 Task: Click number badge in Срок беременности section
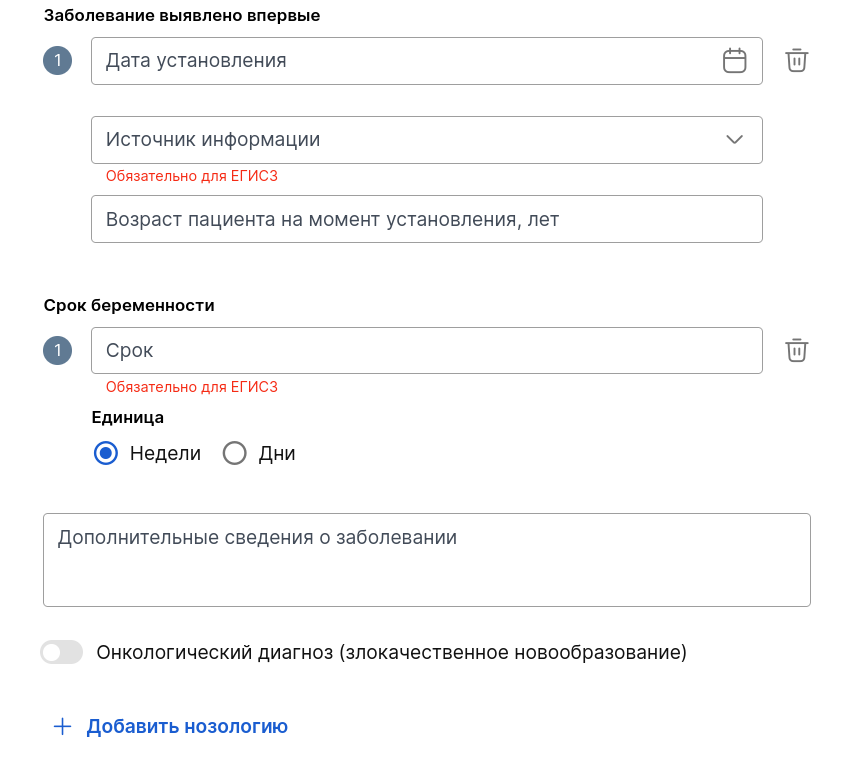coord(58,350)
